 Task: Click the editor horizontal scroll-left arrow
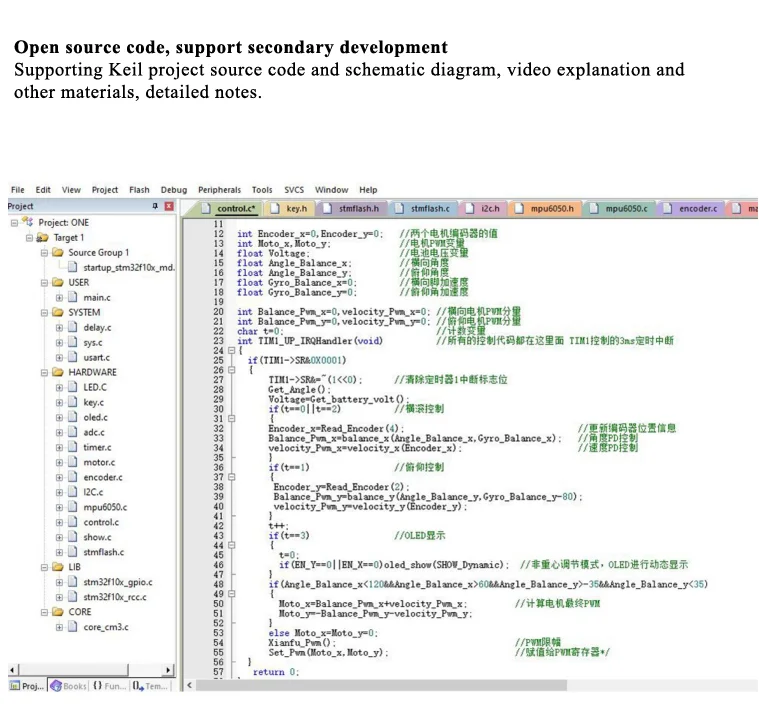pos(189,685)
